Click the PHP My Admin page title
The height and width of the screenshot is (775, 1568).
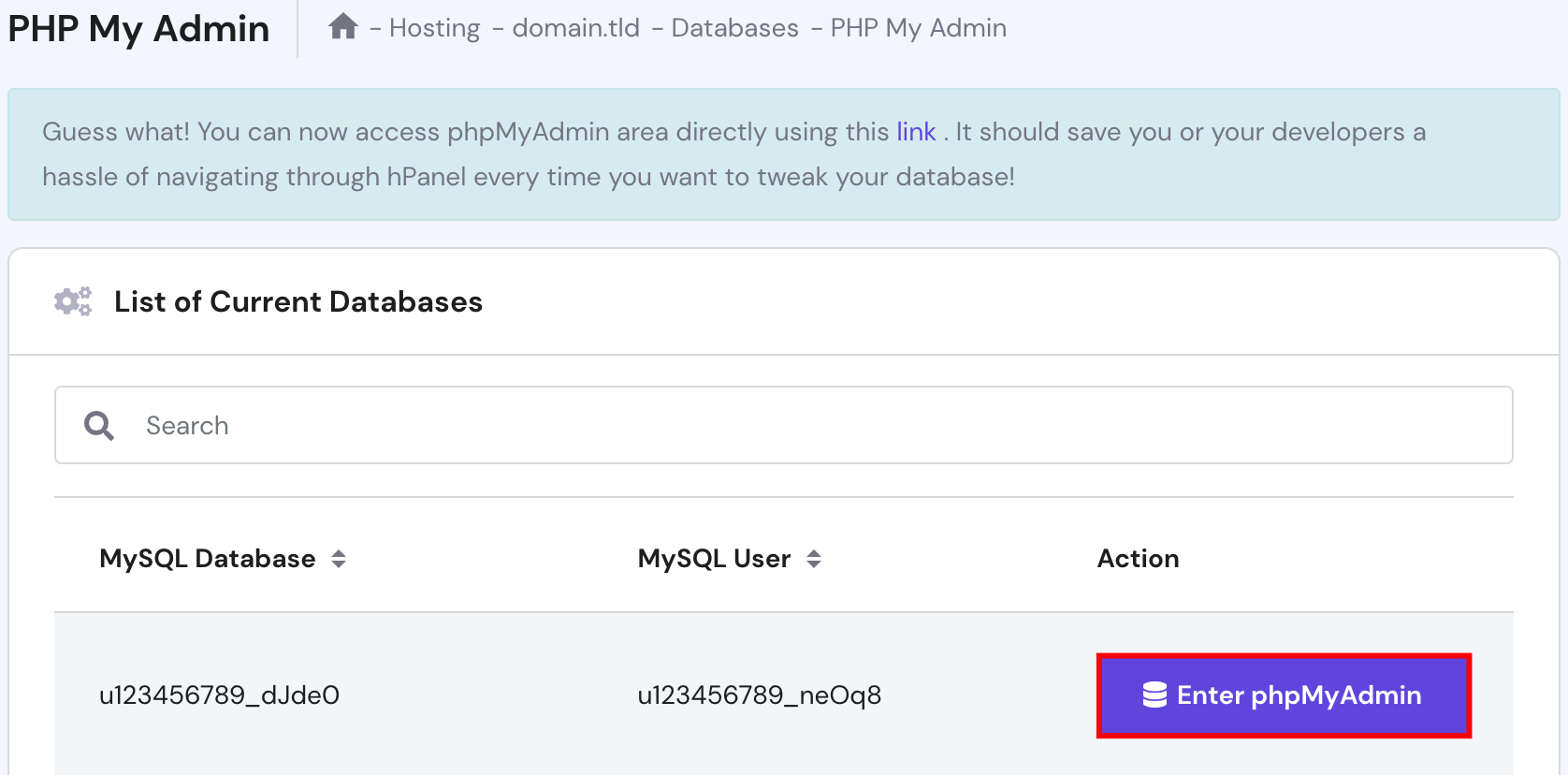coord(138,29)
